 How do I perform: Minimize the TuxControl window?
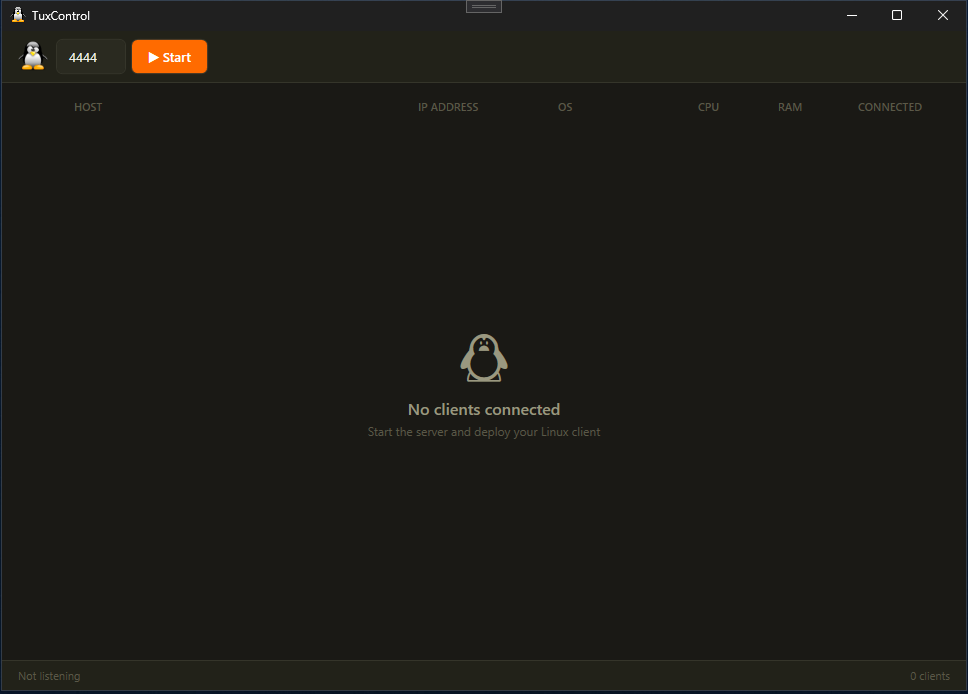(852, 15)
